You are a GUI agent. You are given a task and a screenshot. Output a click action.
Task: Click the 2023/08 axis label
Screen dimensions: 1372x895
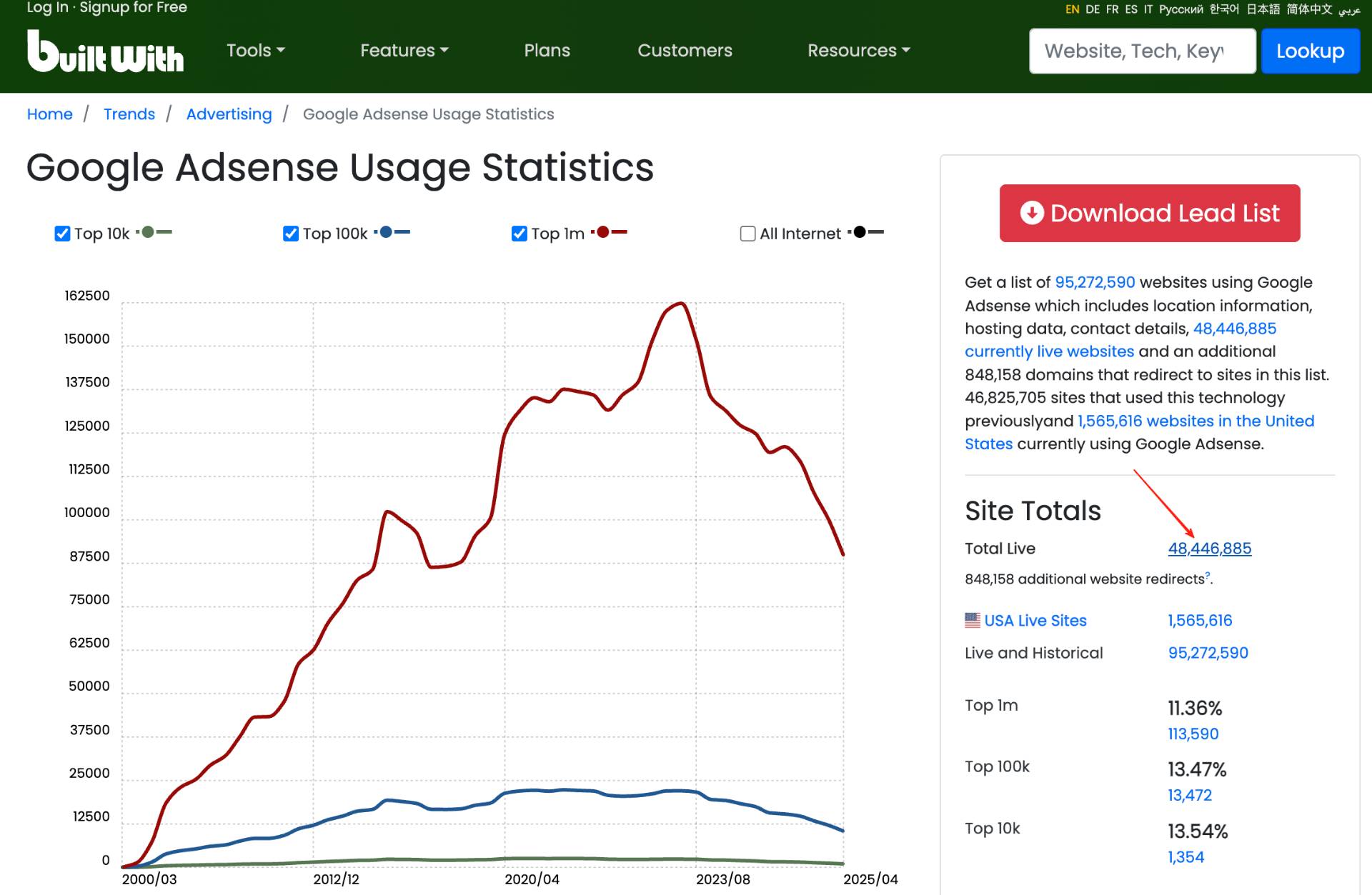point(723,879)
